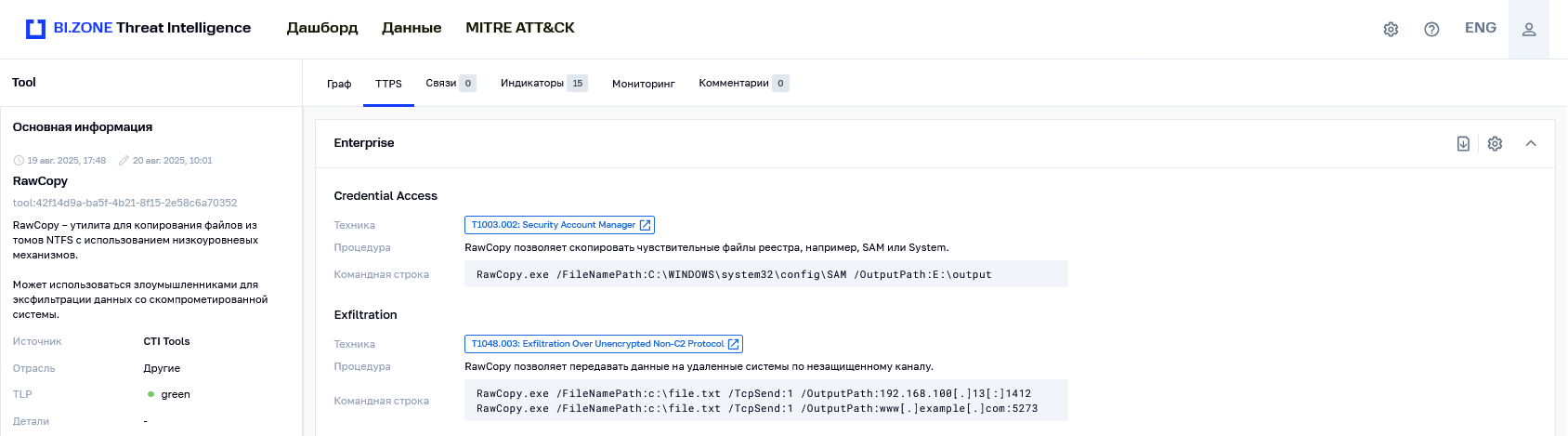Open the Мониторинг tab

tap(644, 84)
